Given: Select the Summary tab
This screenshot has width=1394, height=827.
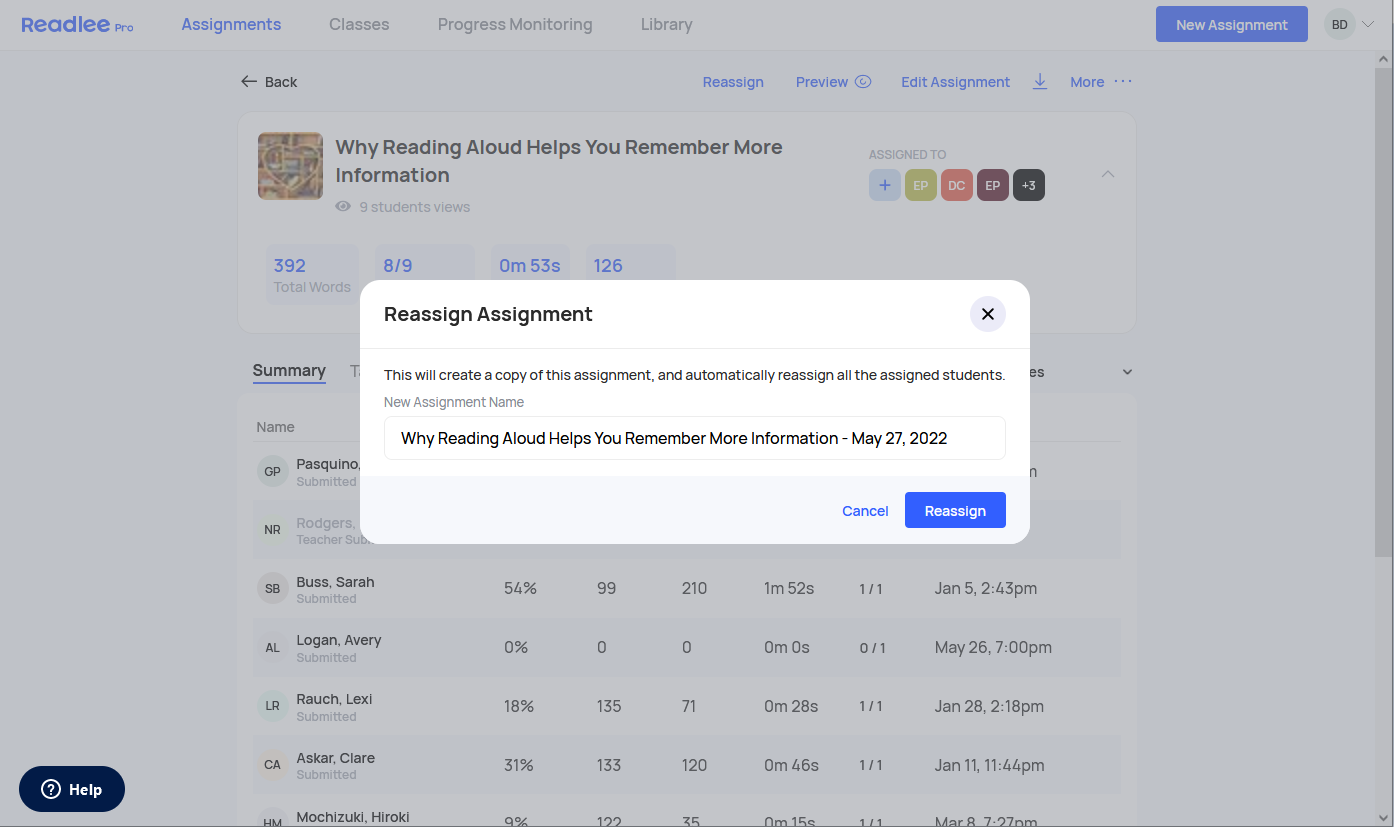Looking at the screenshot, I should [289, 371].
